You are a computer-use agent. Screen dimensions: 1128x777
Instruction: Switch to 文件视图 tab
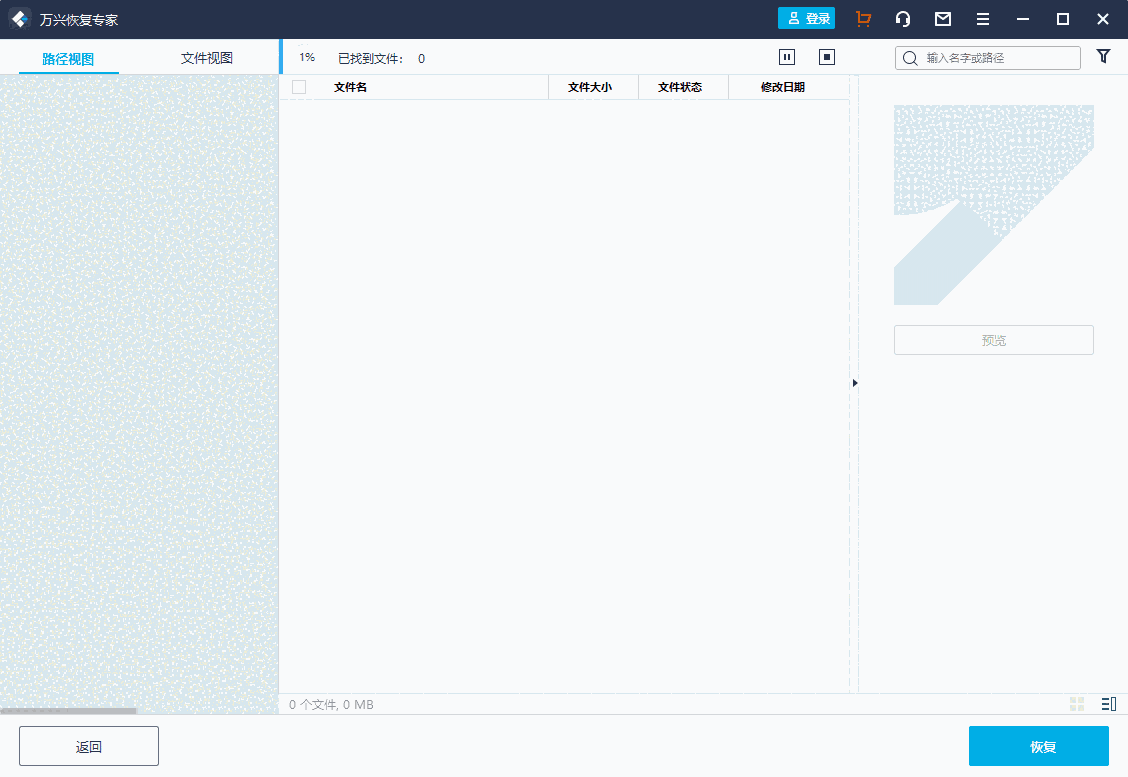[207, 58]
